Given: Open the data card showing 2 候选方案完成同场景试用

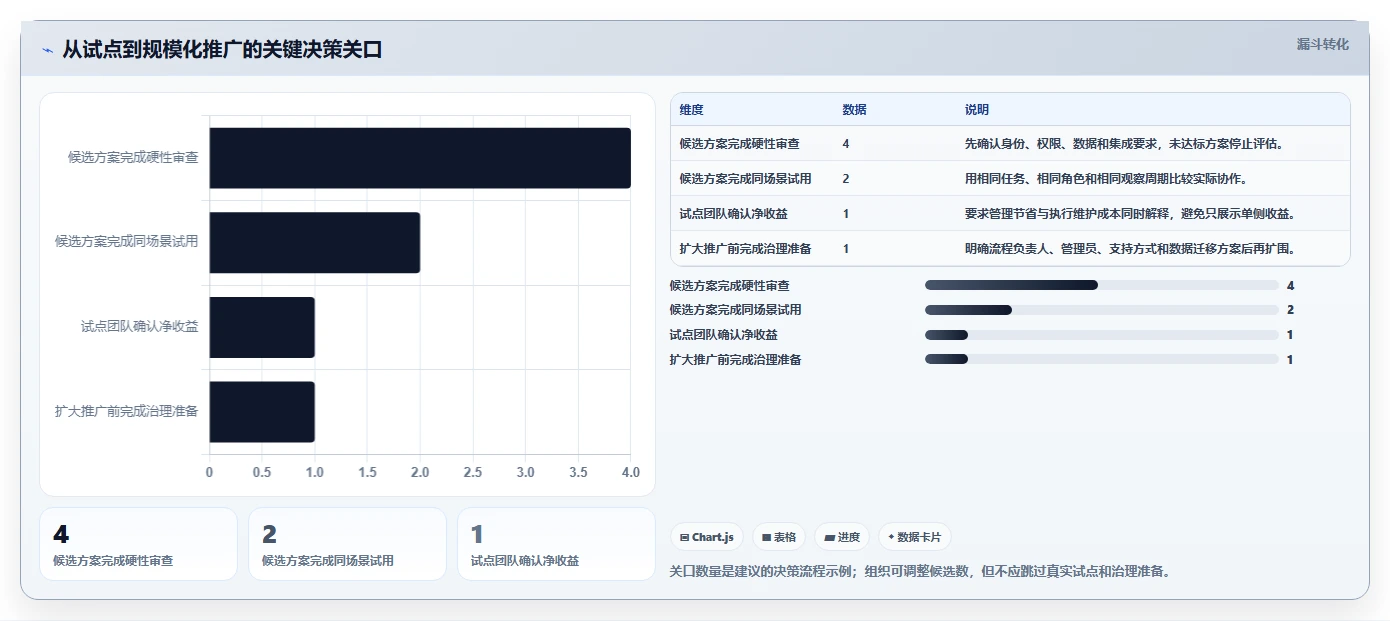Looking at the screenshot, I should (347, 544).
